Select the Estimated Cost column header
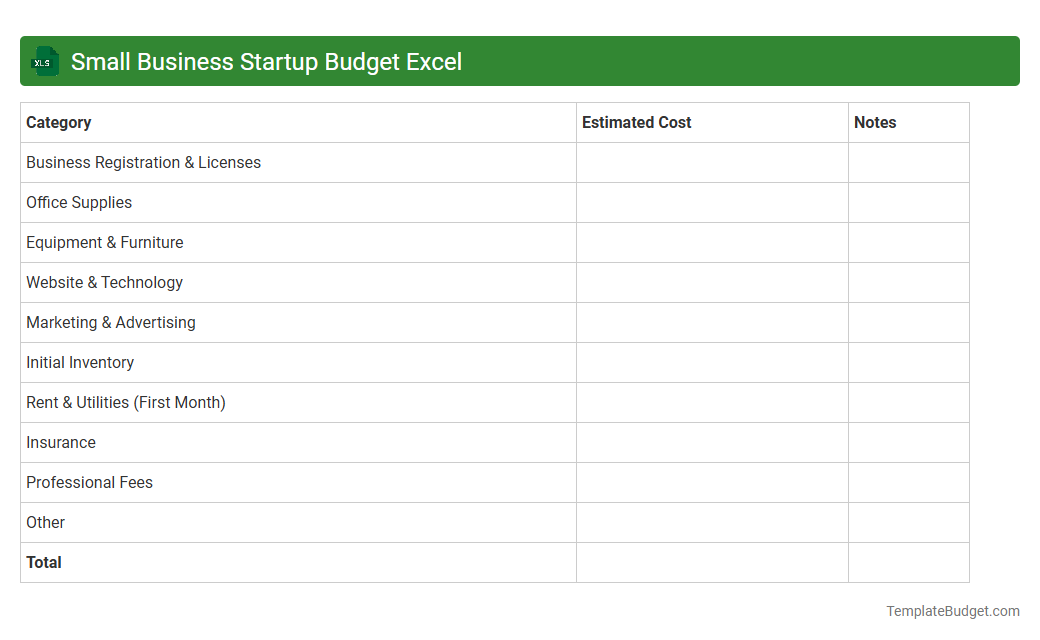1040x640 pixels. (636, 122)
